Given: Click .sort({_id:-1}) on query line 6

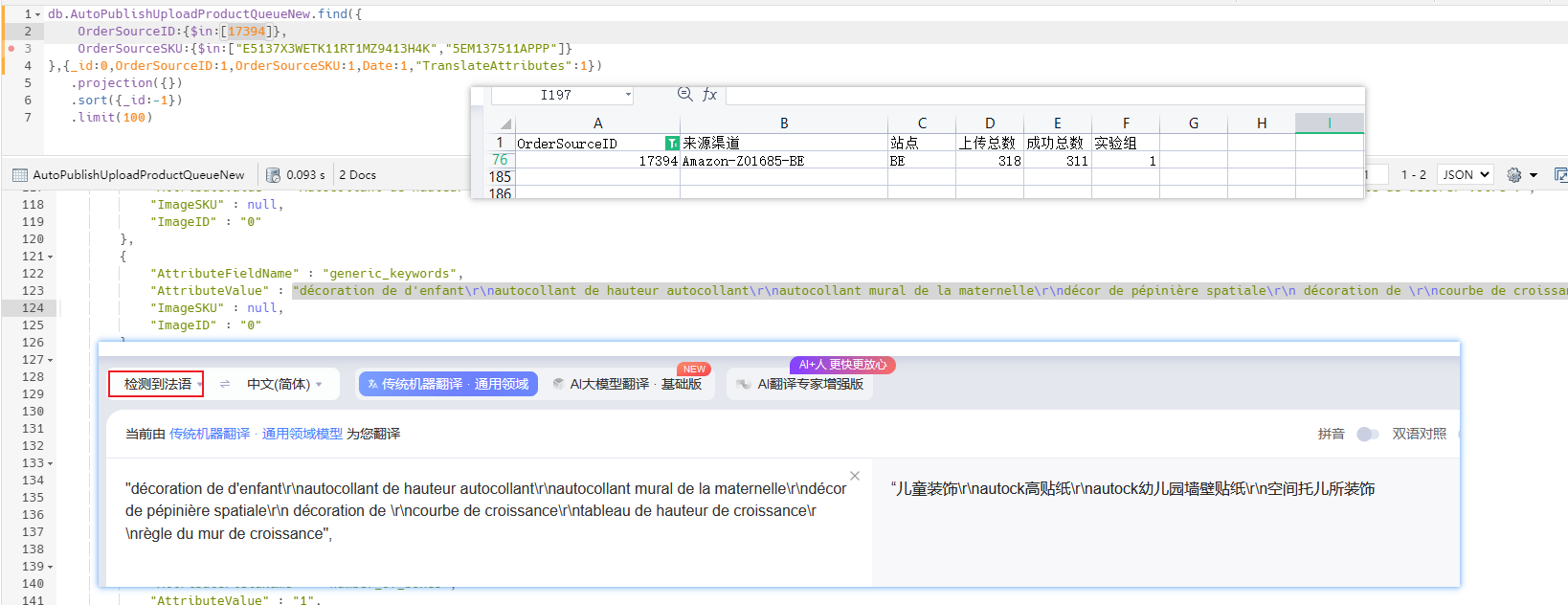Looking at the screenshot, I should pyautogui.click(x=126, y=101).
